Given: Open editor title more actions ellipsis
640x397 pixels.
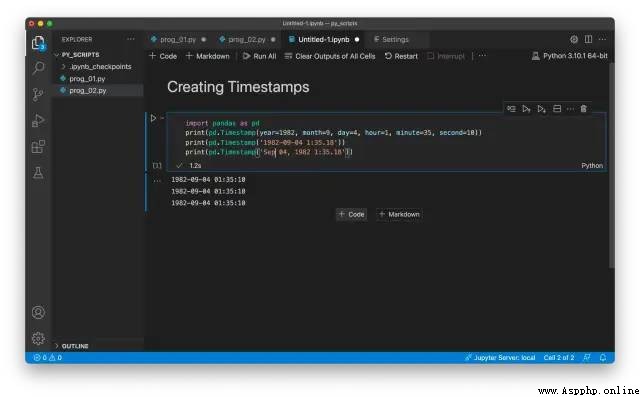Looking at the screenshot, I should point(602,39).
